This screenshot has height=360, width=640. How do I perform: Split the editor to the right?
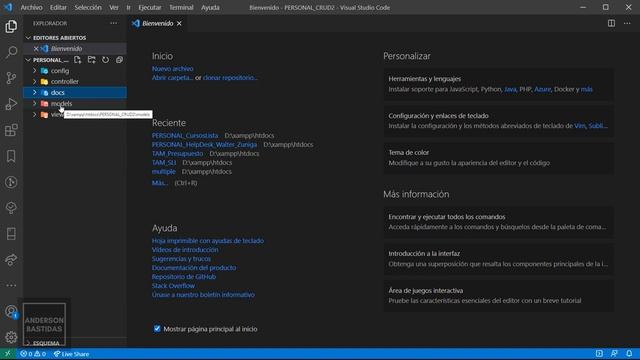point(611,23)
